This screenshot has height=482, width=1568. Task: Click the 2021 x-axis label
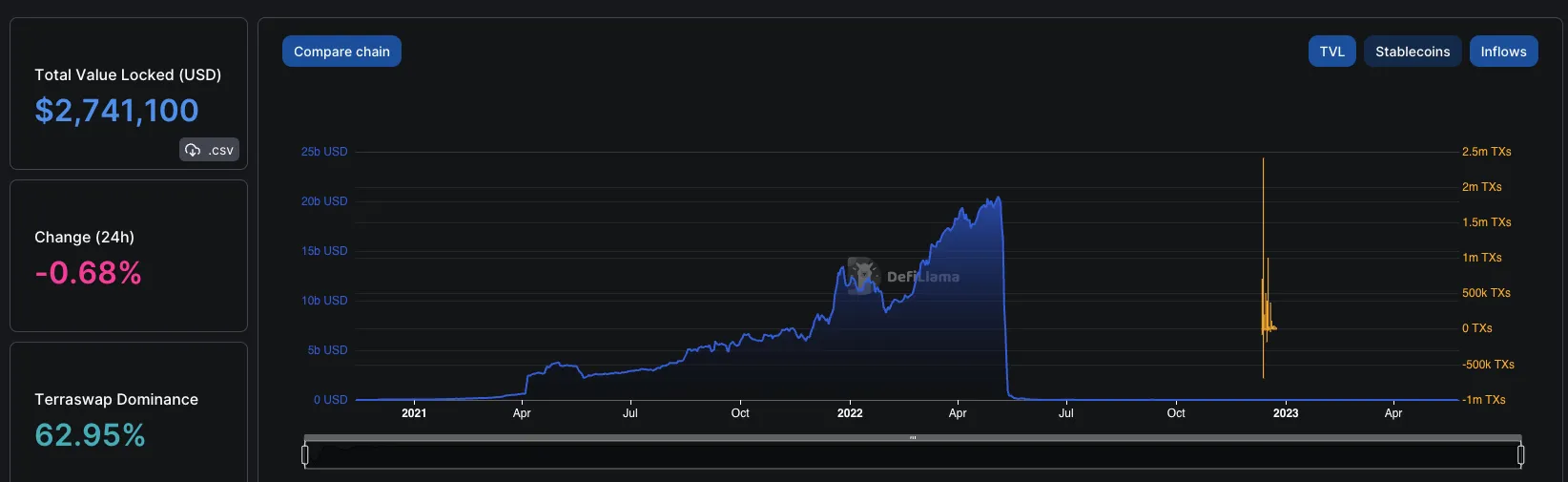[x=414, y=413]
